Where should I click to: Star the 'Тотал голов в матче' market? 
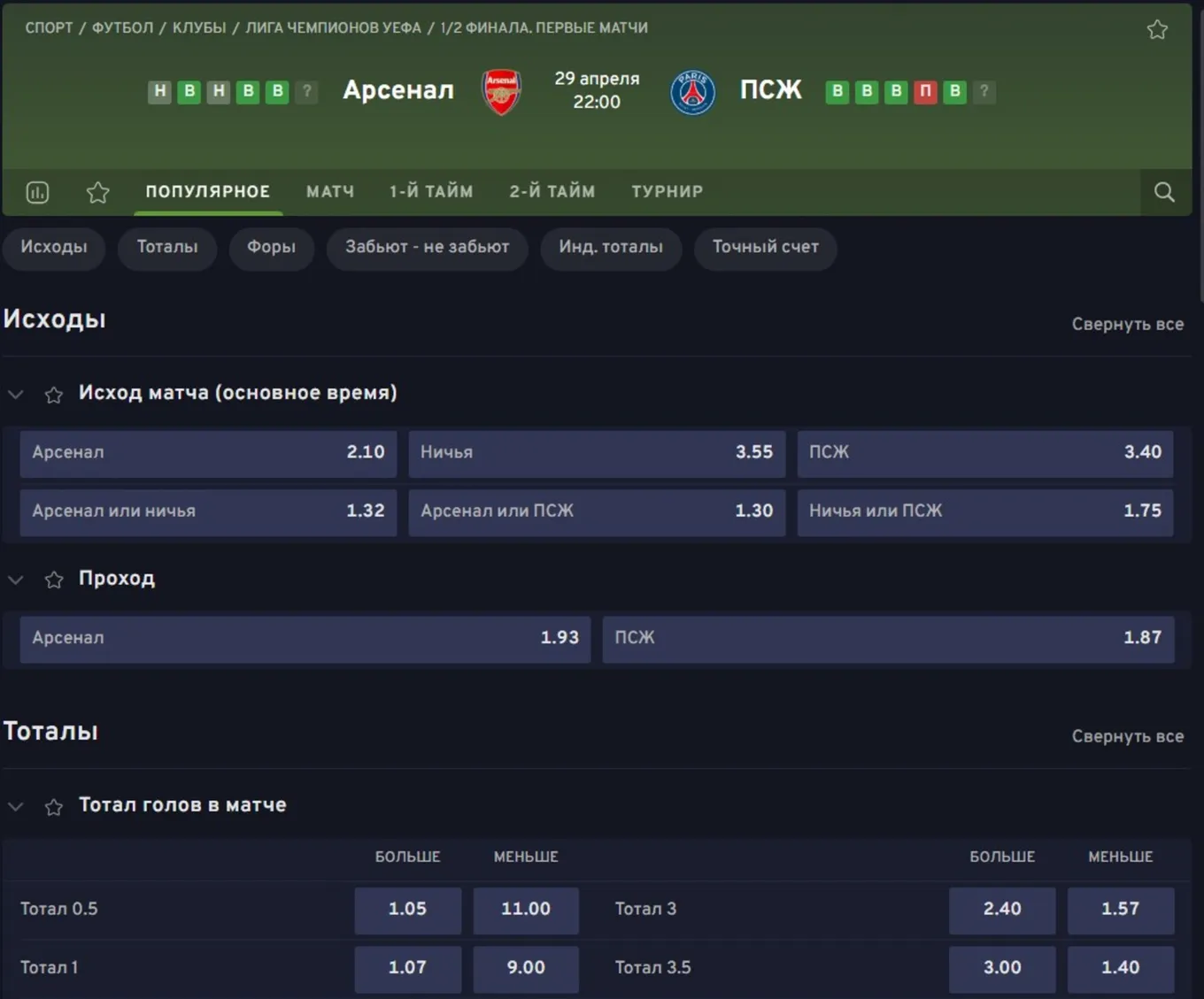tap(54, 807)
